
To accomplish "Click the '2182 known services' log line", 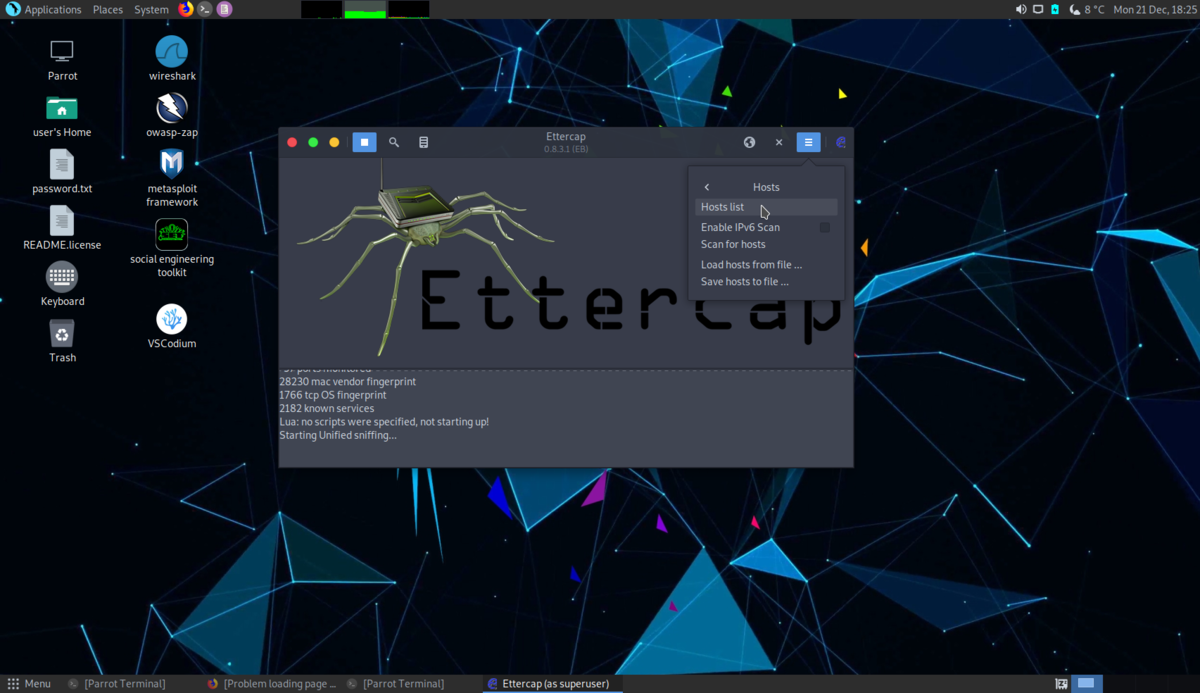I will [x=327, y=408].
